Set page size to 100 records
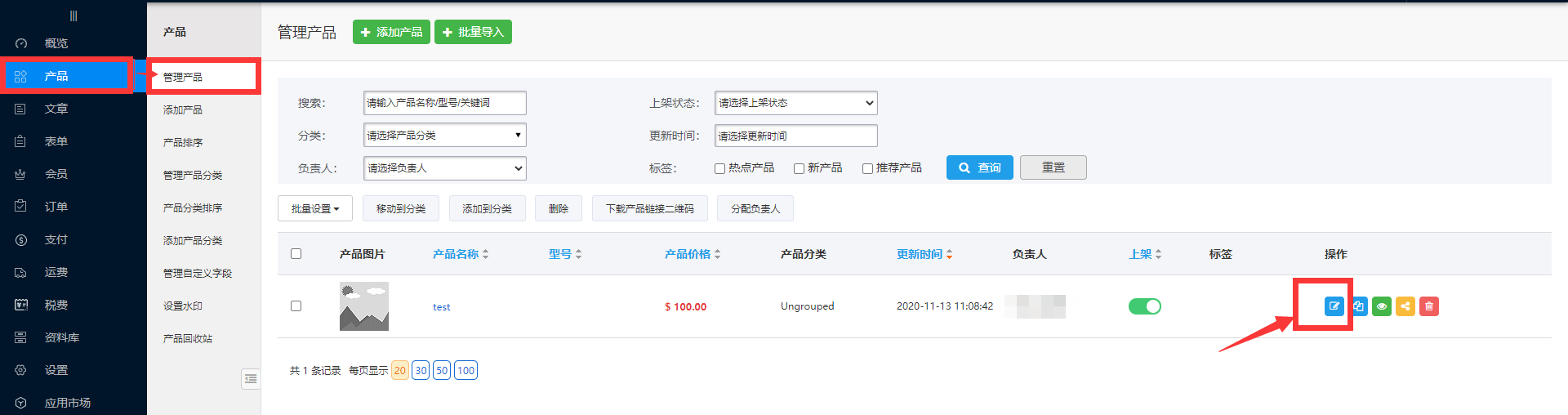This screenshot has width=1568, height=415. coord(465,370)
